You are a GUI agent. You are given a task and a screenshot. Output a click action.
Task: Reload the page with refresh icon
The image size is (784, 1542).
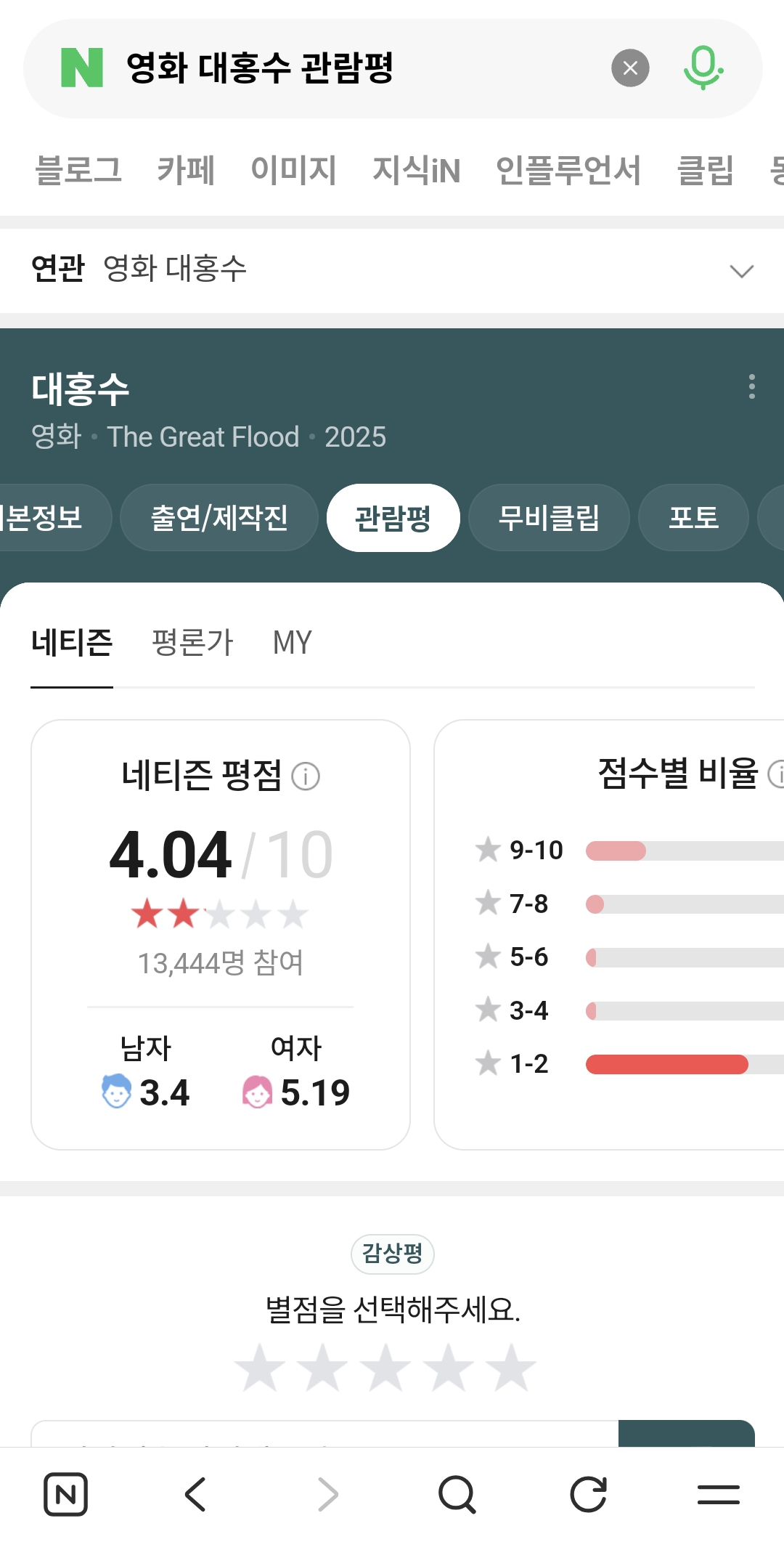(x=588, y=1495)
